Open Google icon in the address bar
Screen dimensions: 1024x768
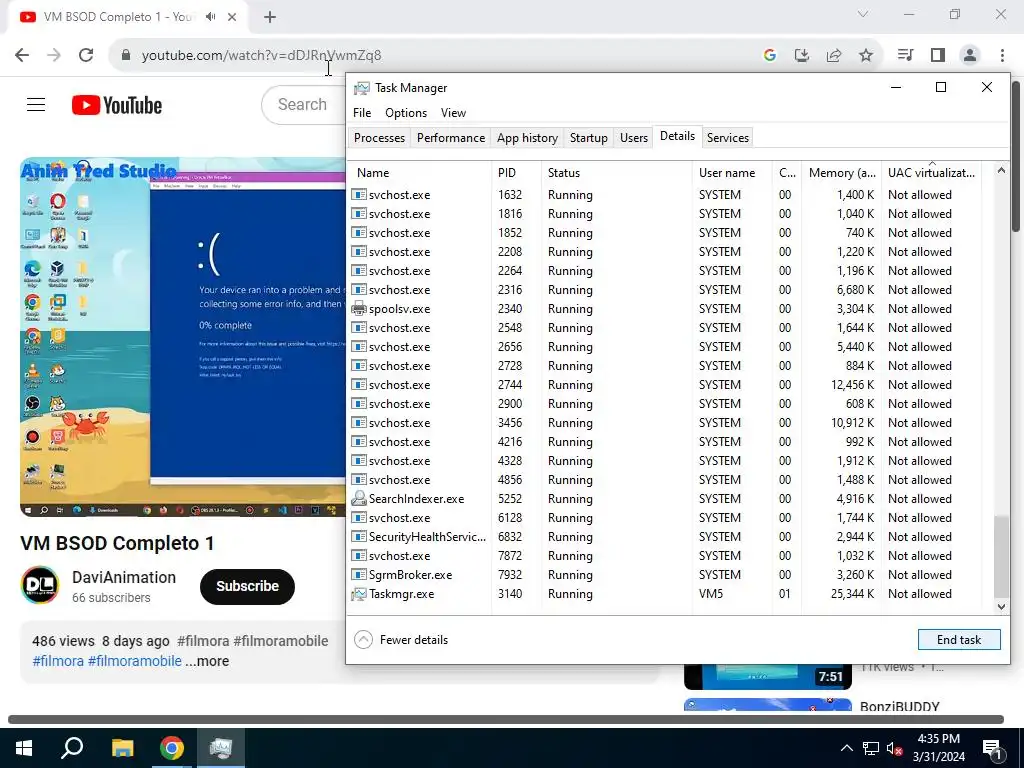(x=770, y=56)
